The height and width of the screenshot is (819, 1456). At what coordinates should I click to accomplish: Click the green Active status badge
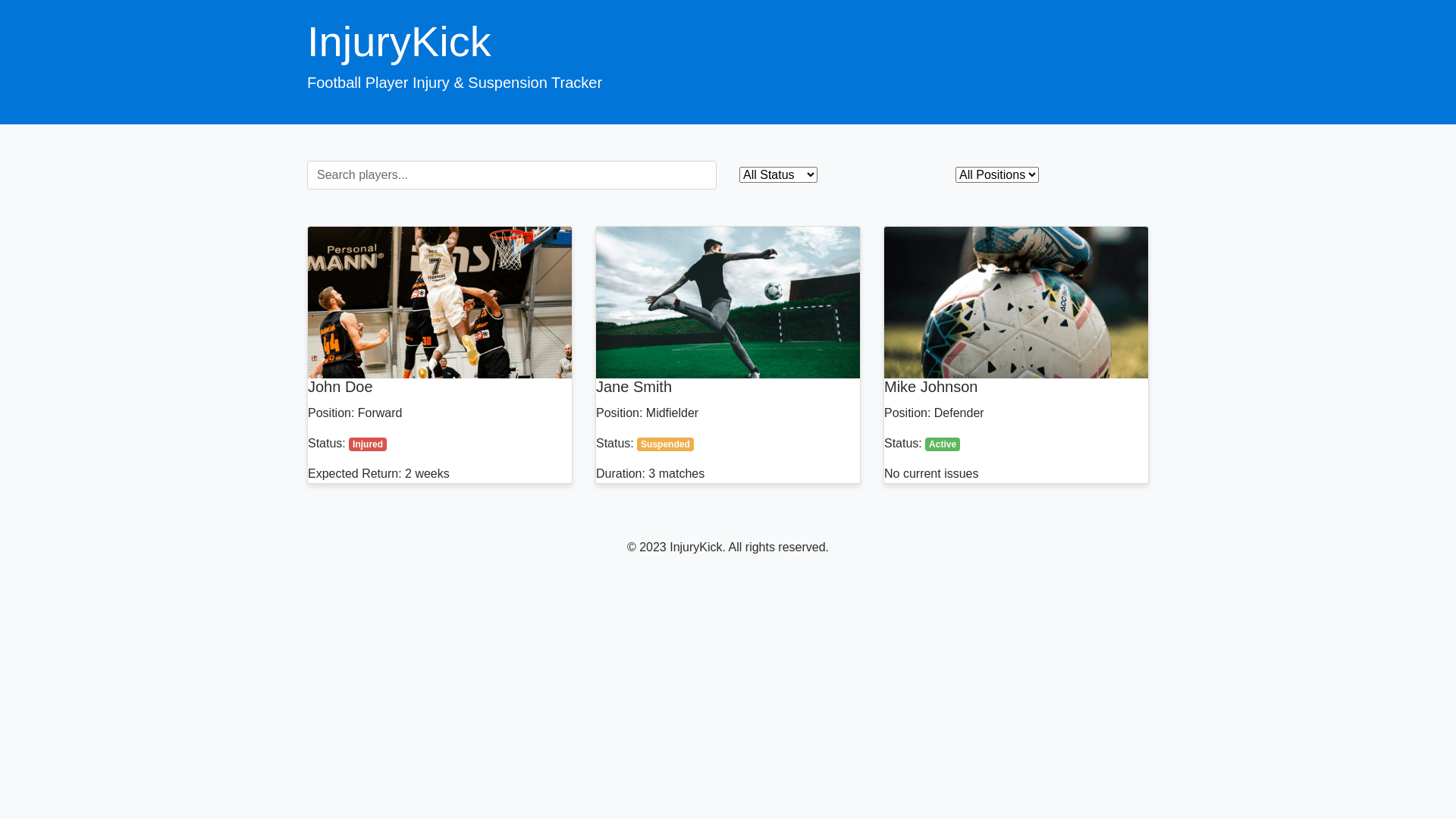942,444
